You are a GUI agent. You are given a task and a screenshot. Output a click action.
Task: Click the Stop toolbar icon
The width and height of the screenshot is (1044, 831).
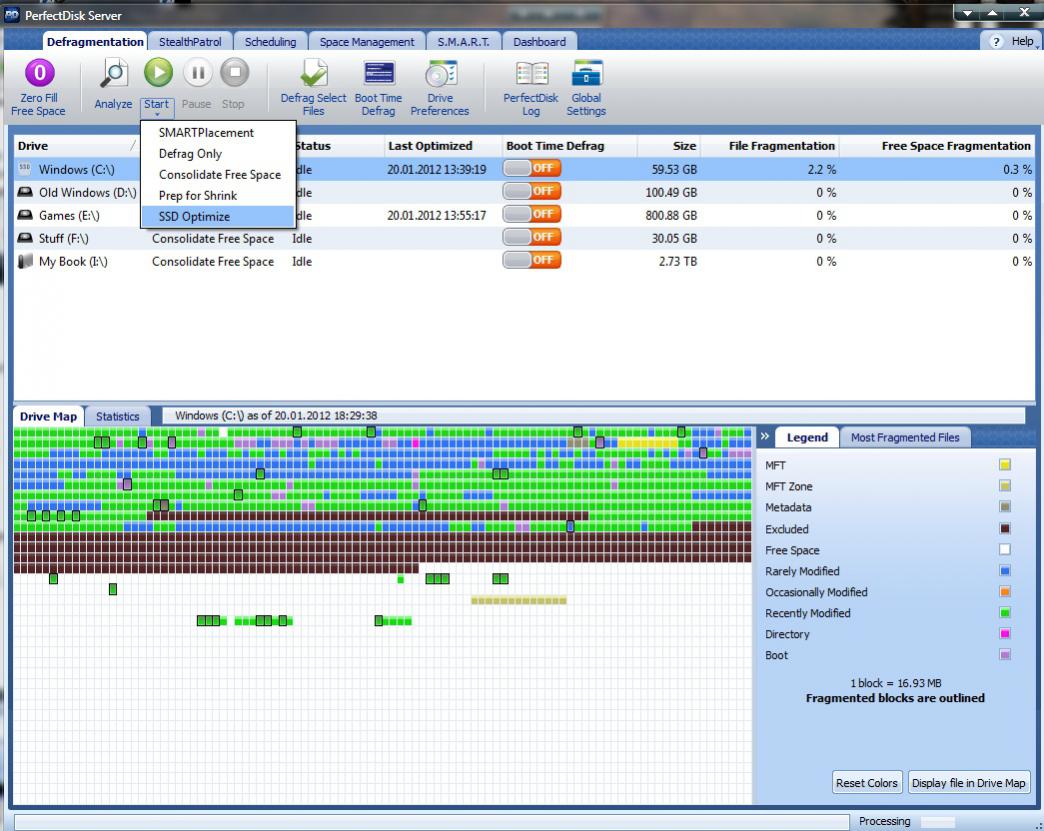234,73
